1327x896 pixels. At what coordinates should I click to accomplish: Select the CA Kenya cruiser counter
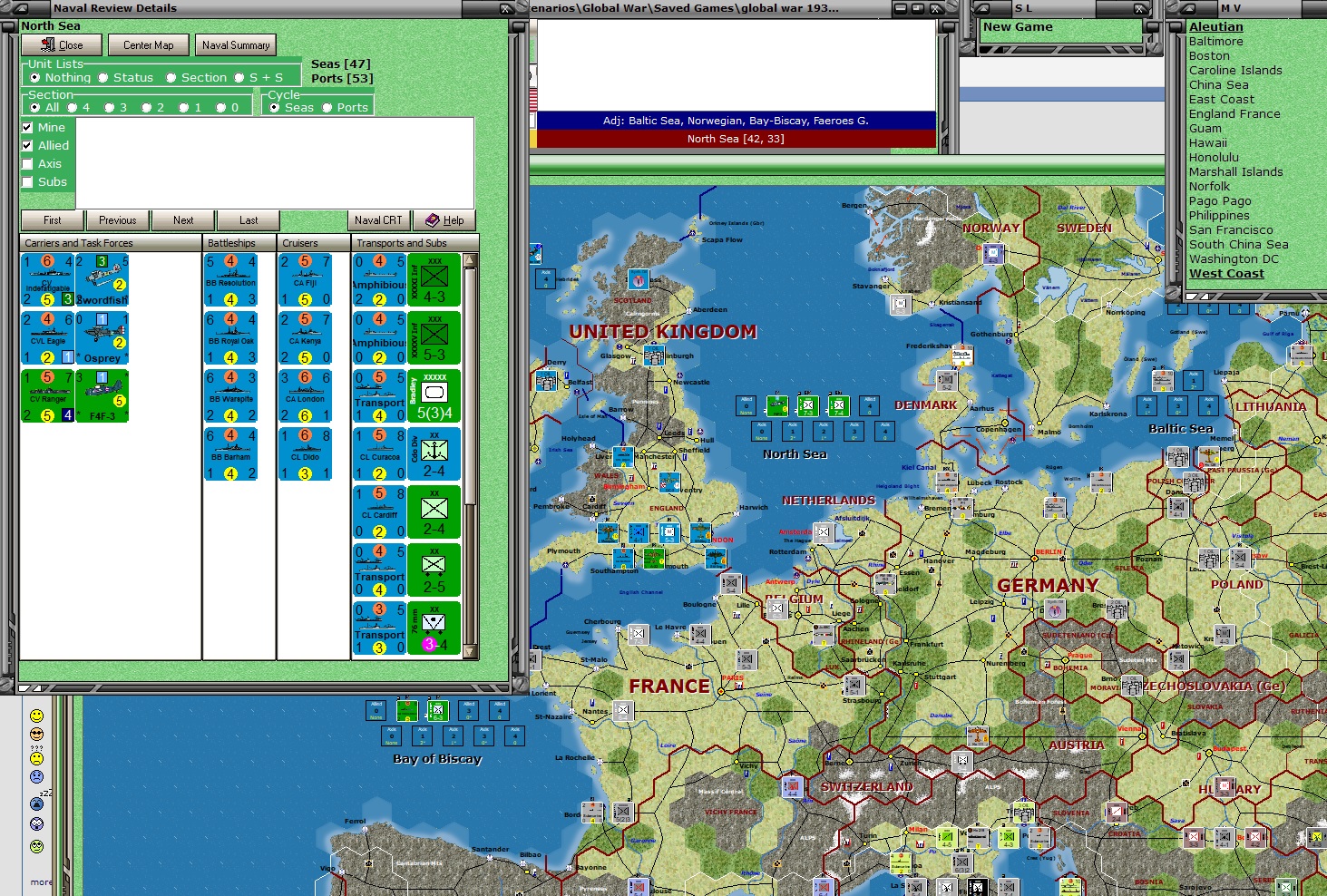click(x=306, y=338)
